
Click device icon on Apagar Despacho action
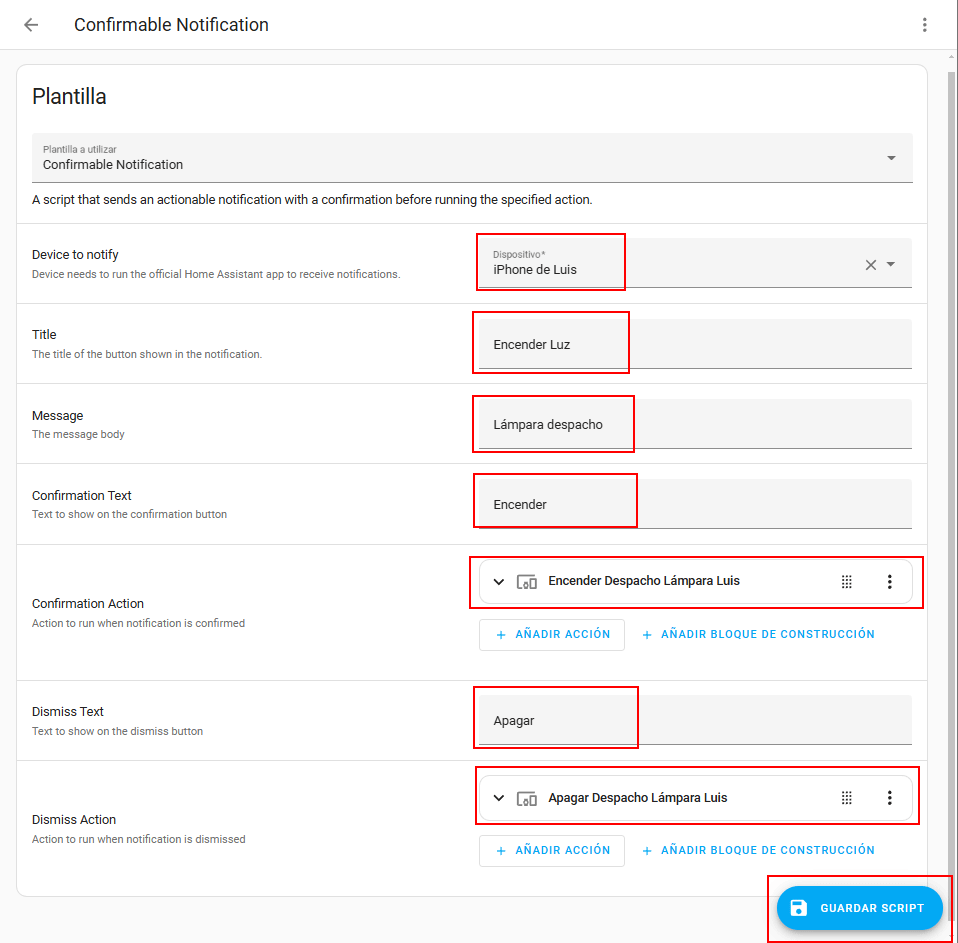[527, 798]
